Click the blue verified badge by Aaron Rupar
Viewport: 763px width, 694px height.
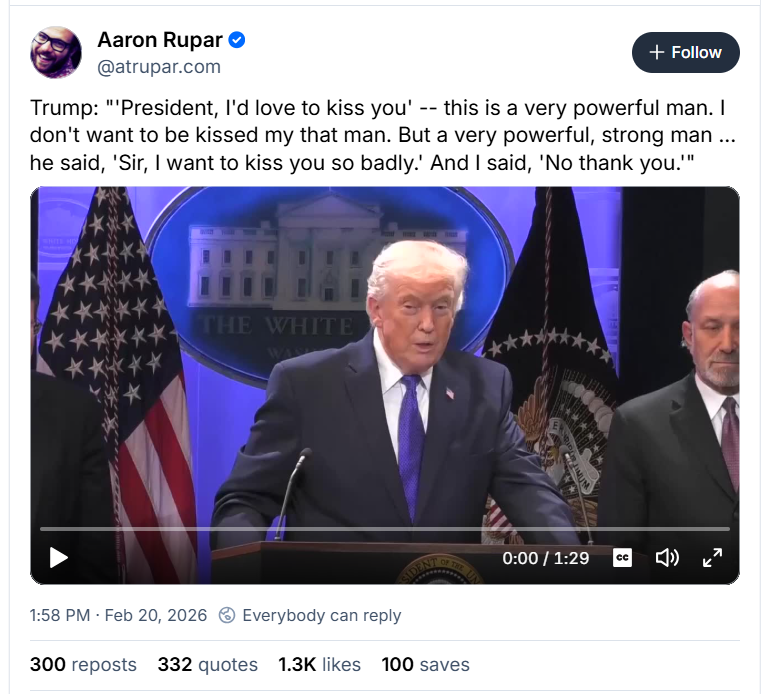pos(237,41)
